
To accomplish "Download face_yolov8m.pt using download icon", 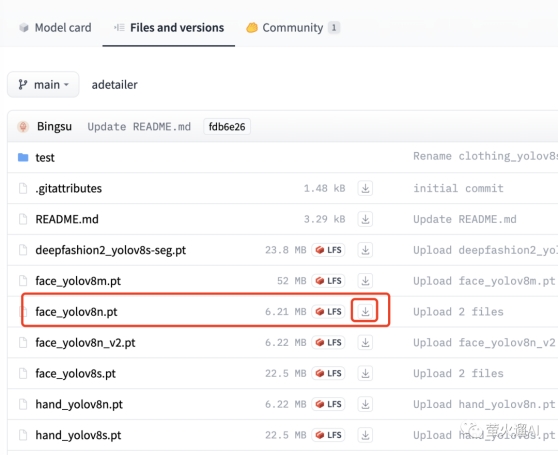I will point(365,281).
